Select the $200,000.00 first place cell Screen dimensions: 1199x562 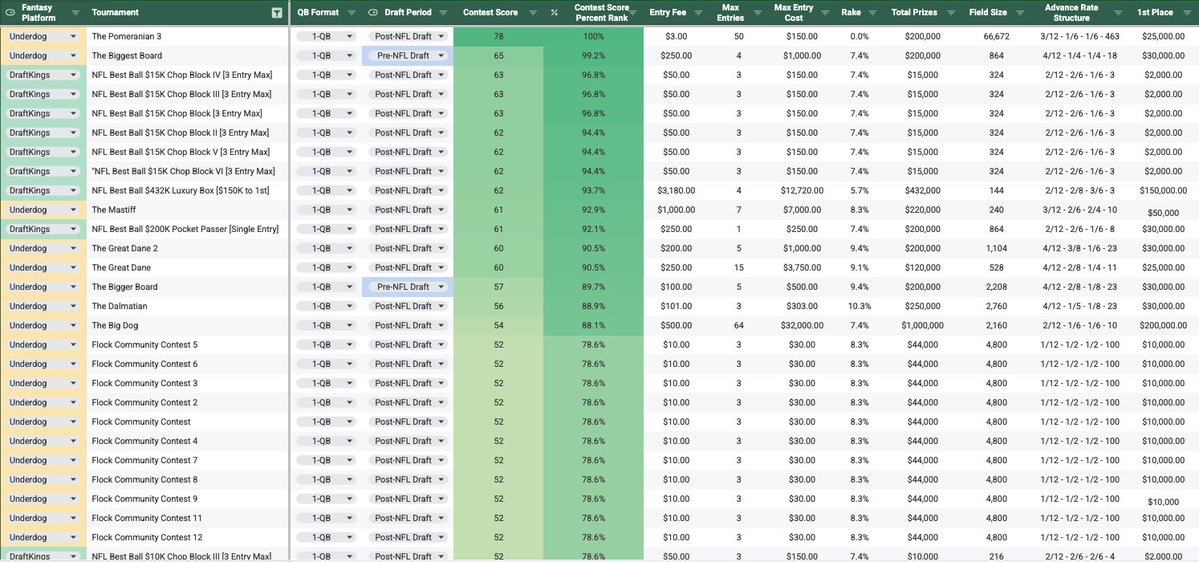click(1163, 325)
